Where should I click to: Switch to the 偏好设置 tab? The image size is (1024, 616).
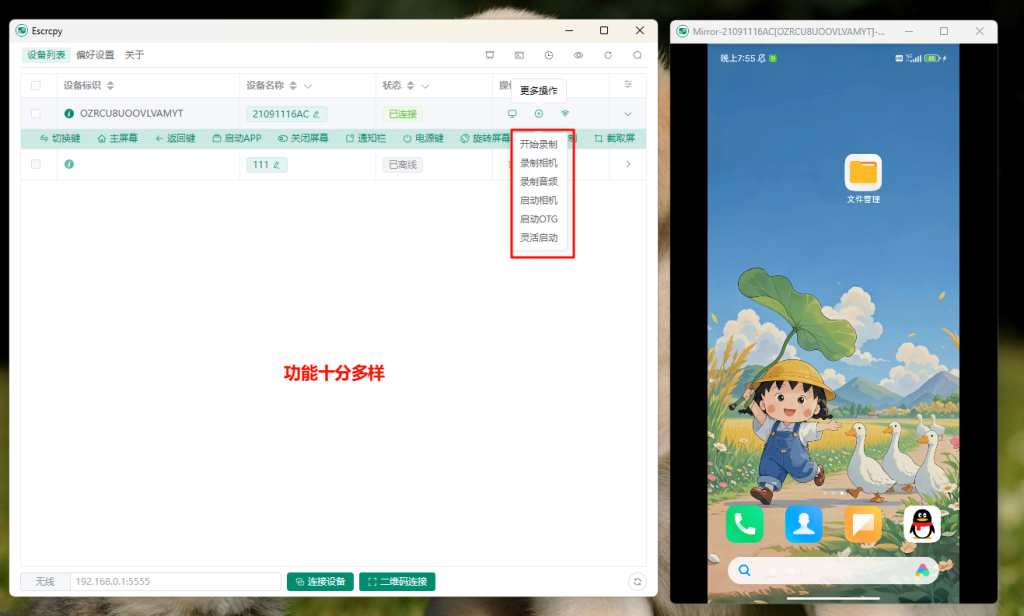[x=95, y=55]
